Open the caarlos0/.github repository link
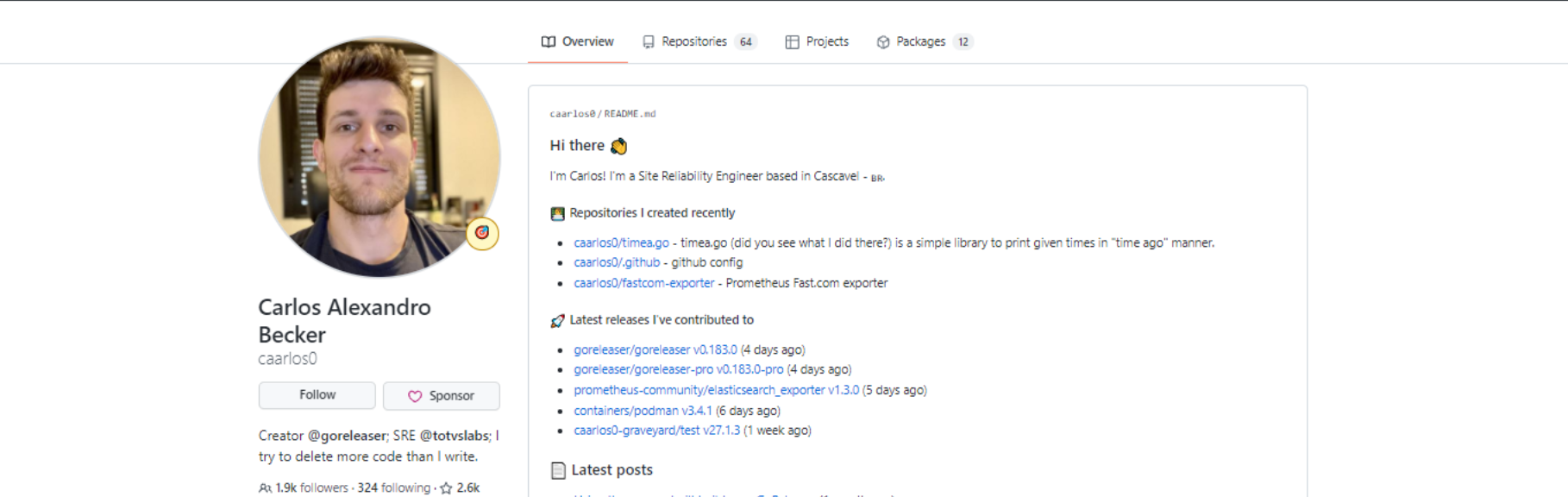1568x497 pixels. (x=617, y=262)
